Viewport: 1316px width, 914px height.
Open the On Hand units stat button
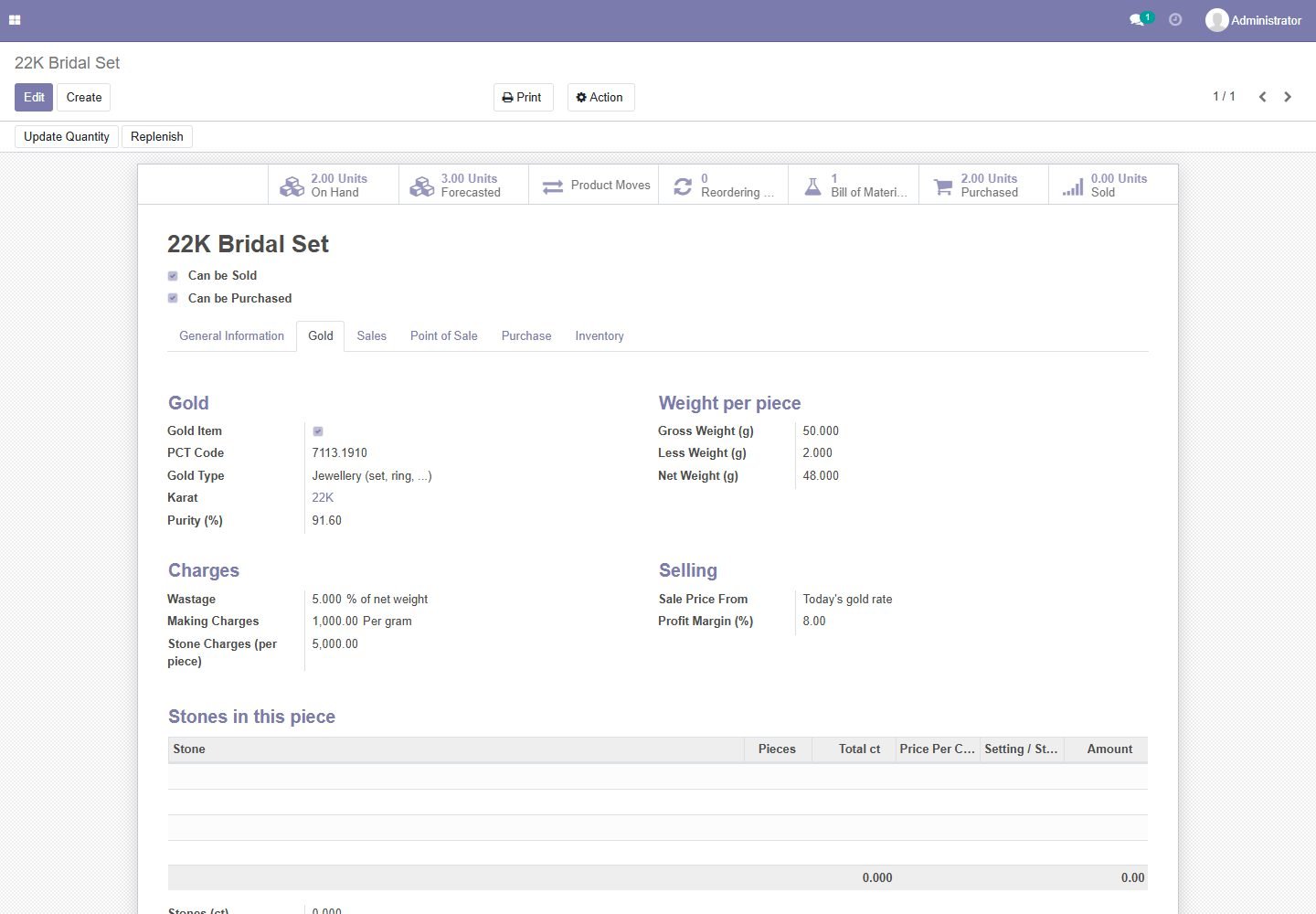pos(334,185)
